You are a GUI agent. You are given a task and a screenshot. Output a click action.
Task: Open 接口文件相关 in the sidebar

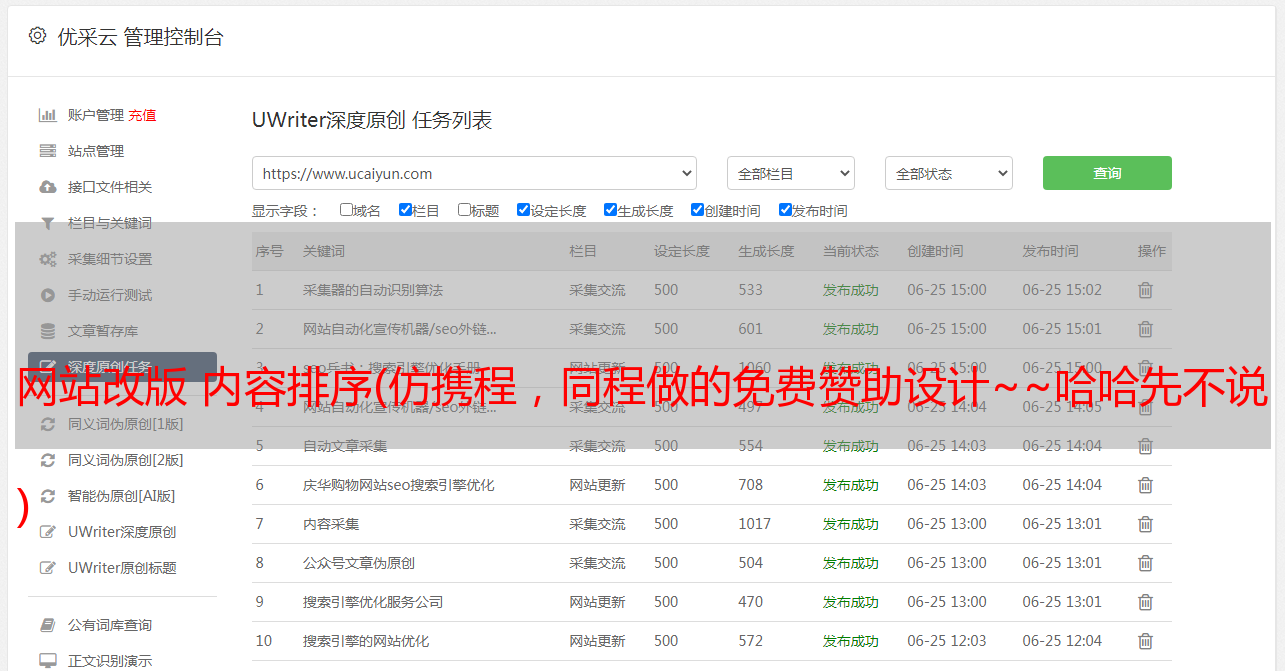(110, 187)
